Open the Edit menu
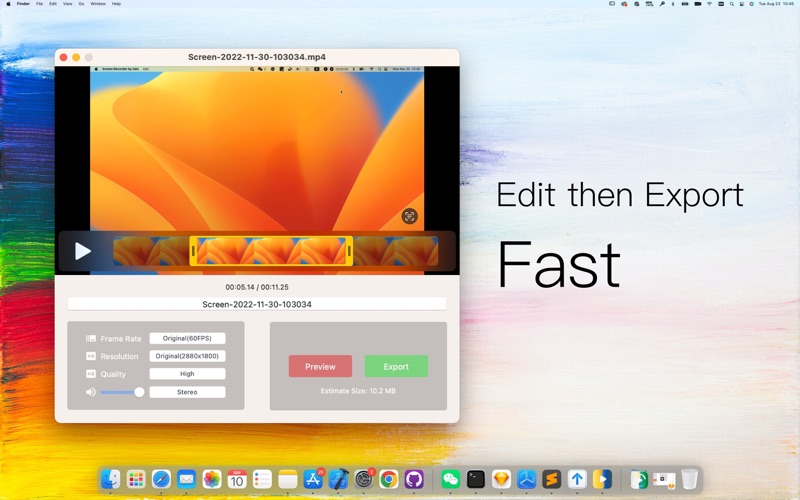The width and height of the screenshot is (800, 500). click(x=53, y=4)
